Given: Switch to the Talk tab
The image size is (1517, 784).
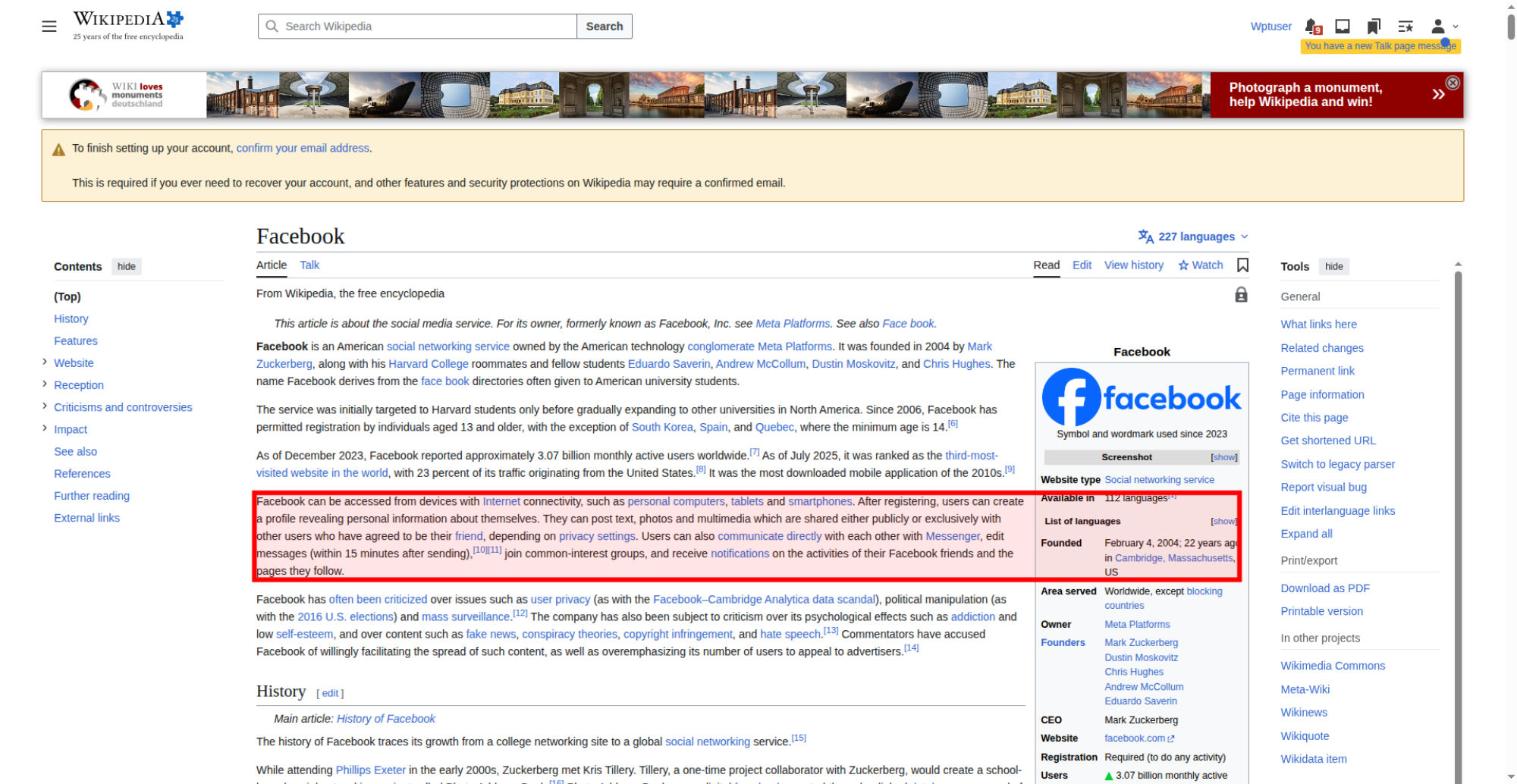Looking at the screenshot, I should click(309, 265).
